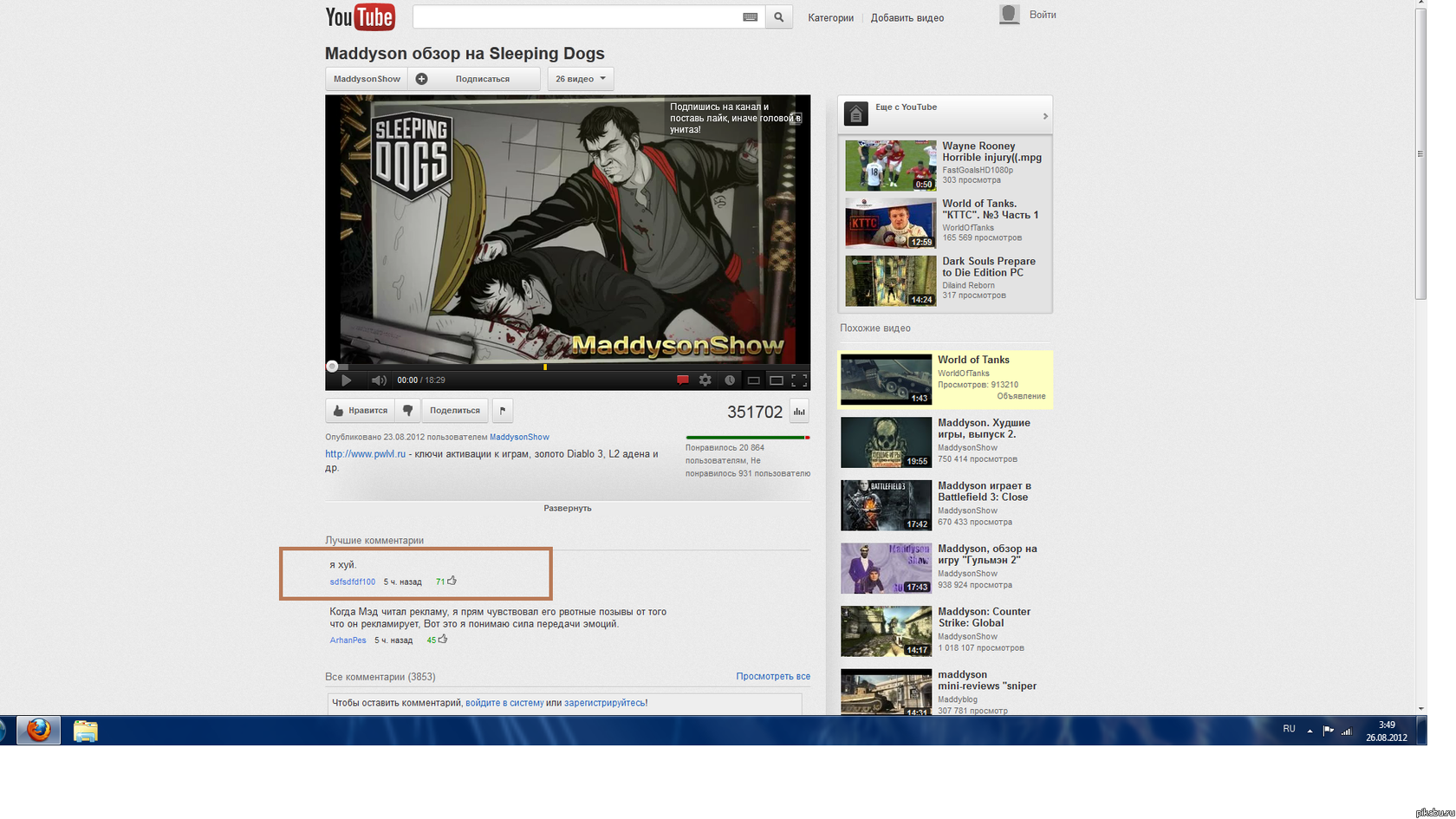The height and width of the screenshot is (819, 1456).
Task: Open the maddyson mini-reviews sniper video title
Action: pos(987,680)
